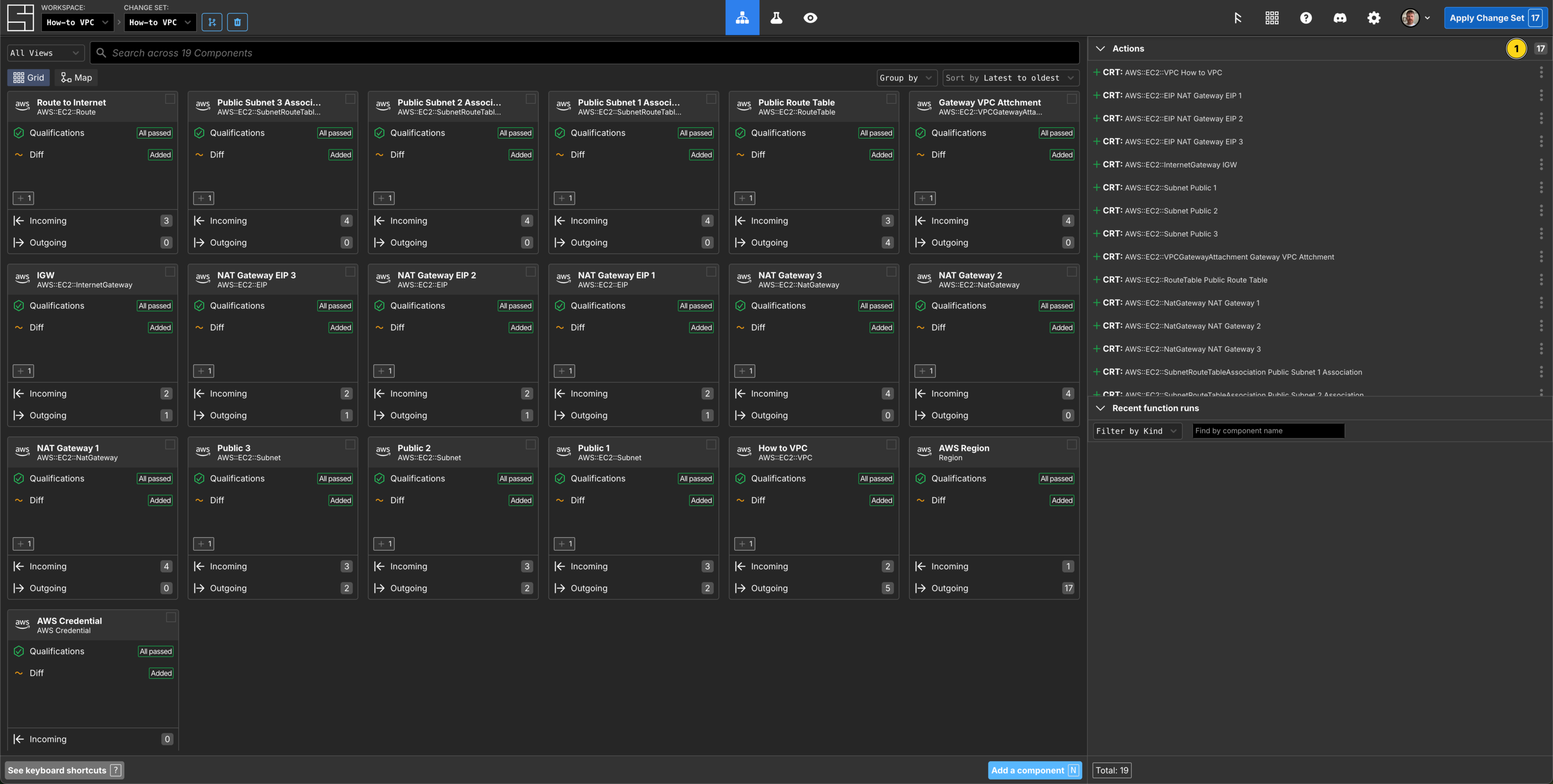This screenshot has width=1553, height=784.
Task: Open the Discord icon
Action: click(1339, 18)
